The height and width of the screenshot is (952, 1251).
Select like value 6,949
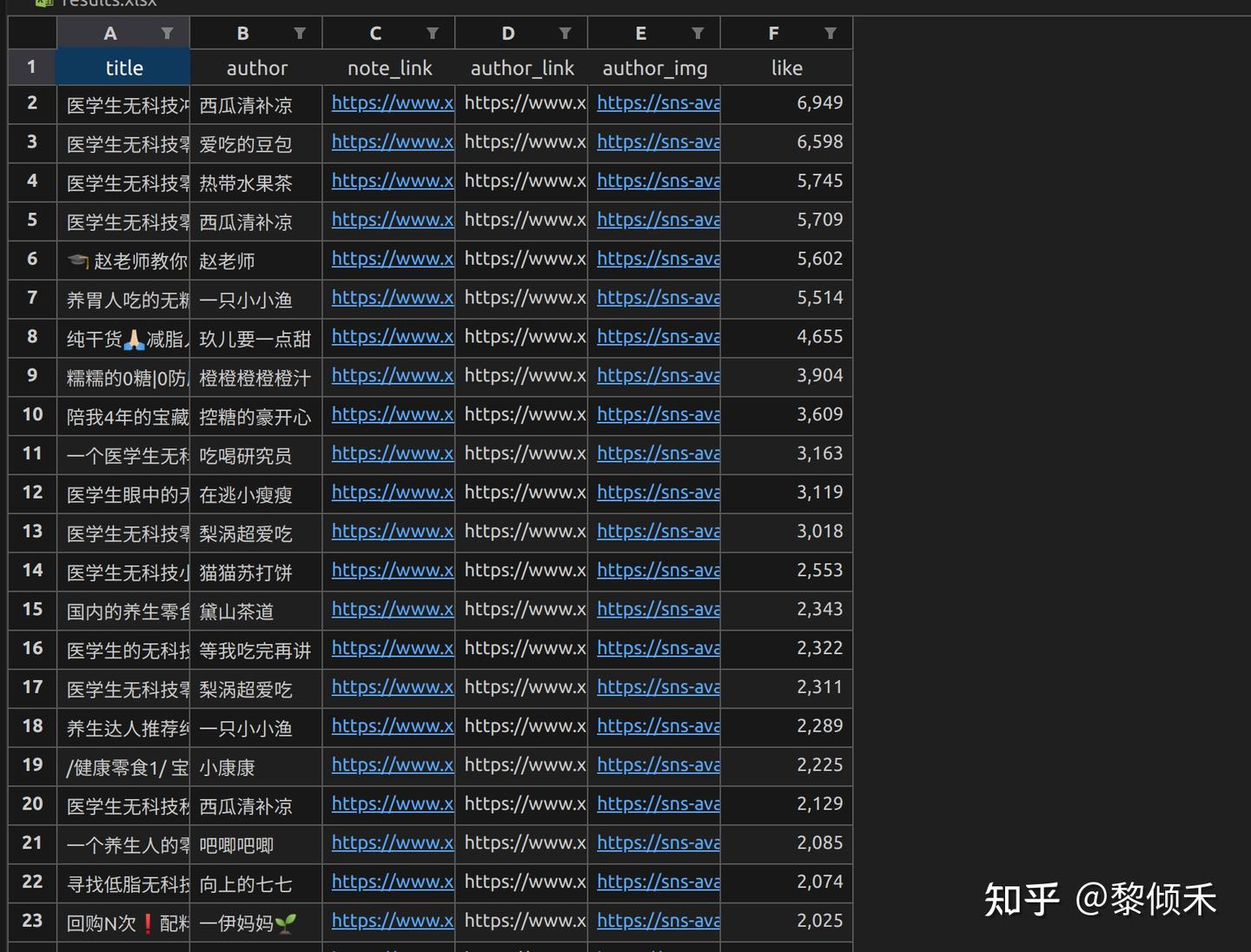786,103
